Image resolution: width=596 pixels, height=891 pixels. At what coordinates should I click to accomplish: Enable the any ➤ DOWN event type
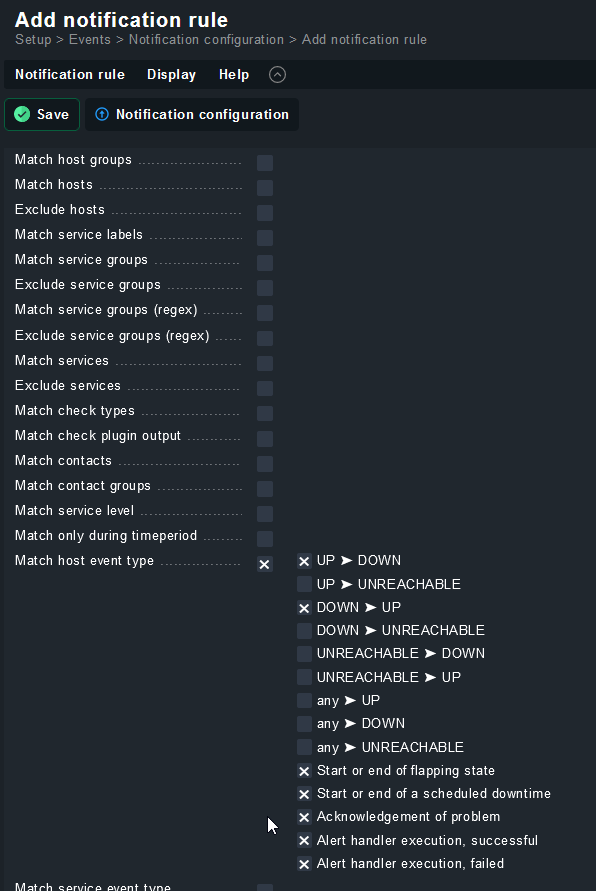pyautogui.click(x=304, y=723)
